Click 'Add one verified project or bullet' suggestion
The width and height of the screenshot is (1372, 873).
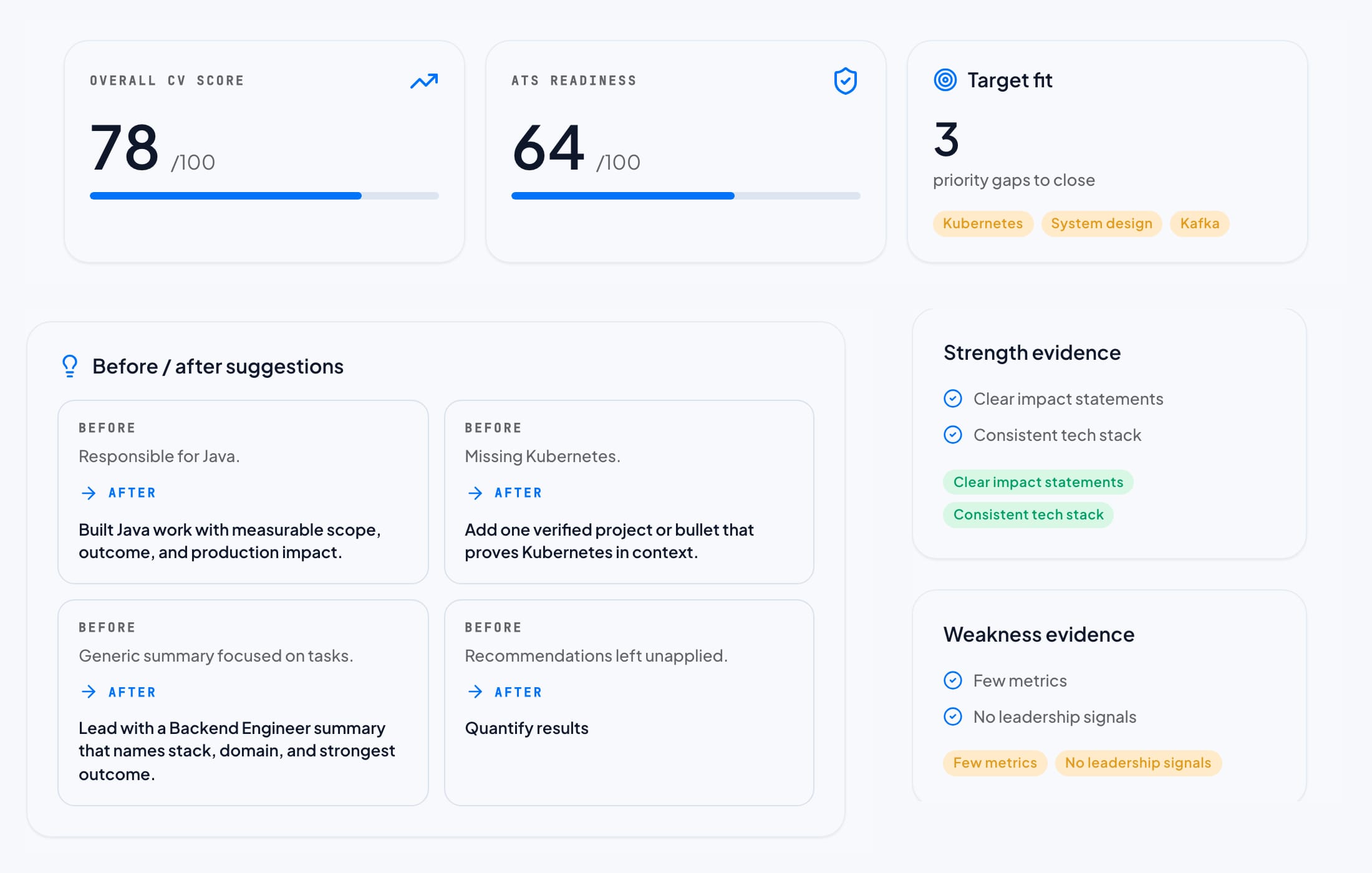[x=609, y=541]
